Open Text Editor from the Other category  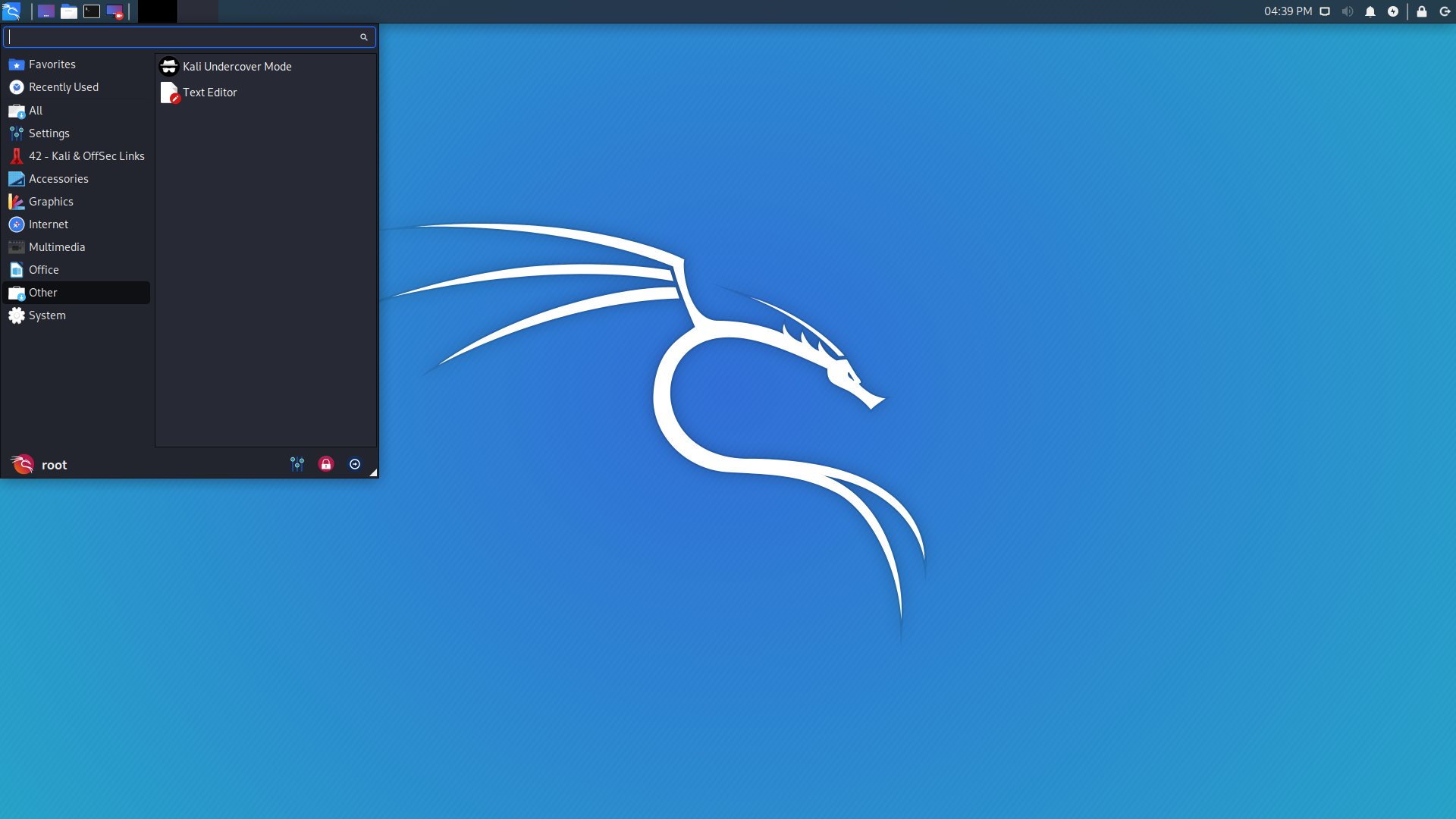pos(265,93)
